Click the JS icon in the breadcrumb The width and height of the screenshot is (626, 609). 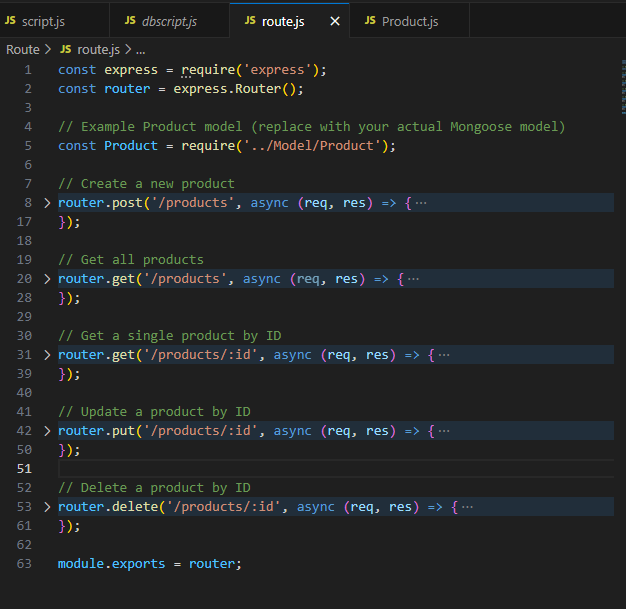tap(66, 49)
